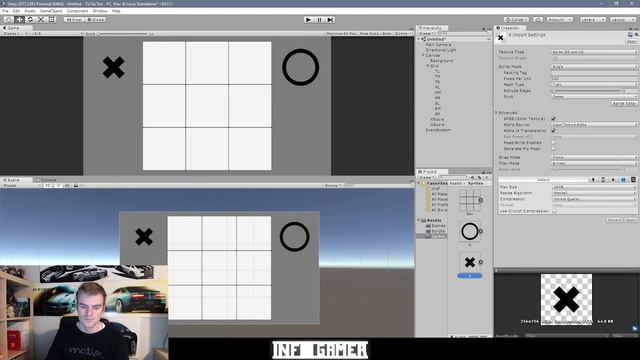Open the Filter Mode dropdown
This screenshot has height=360, width=640.
point(594,163)
